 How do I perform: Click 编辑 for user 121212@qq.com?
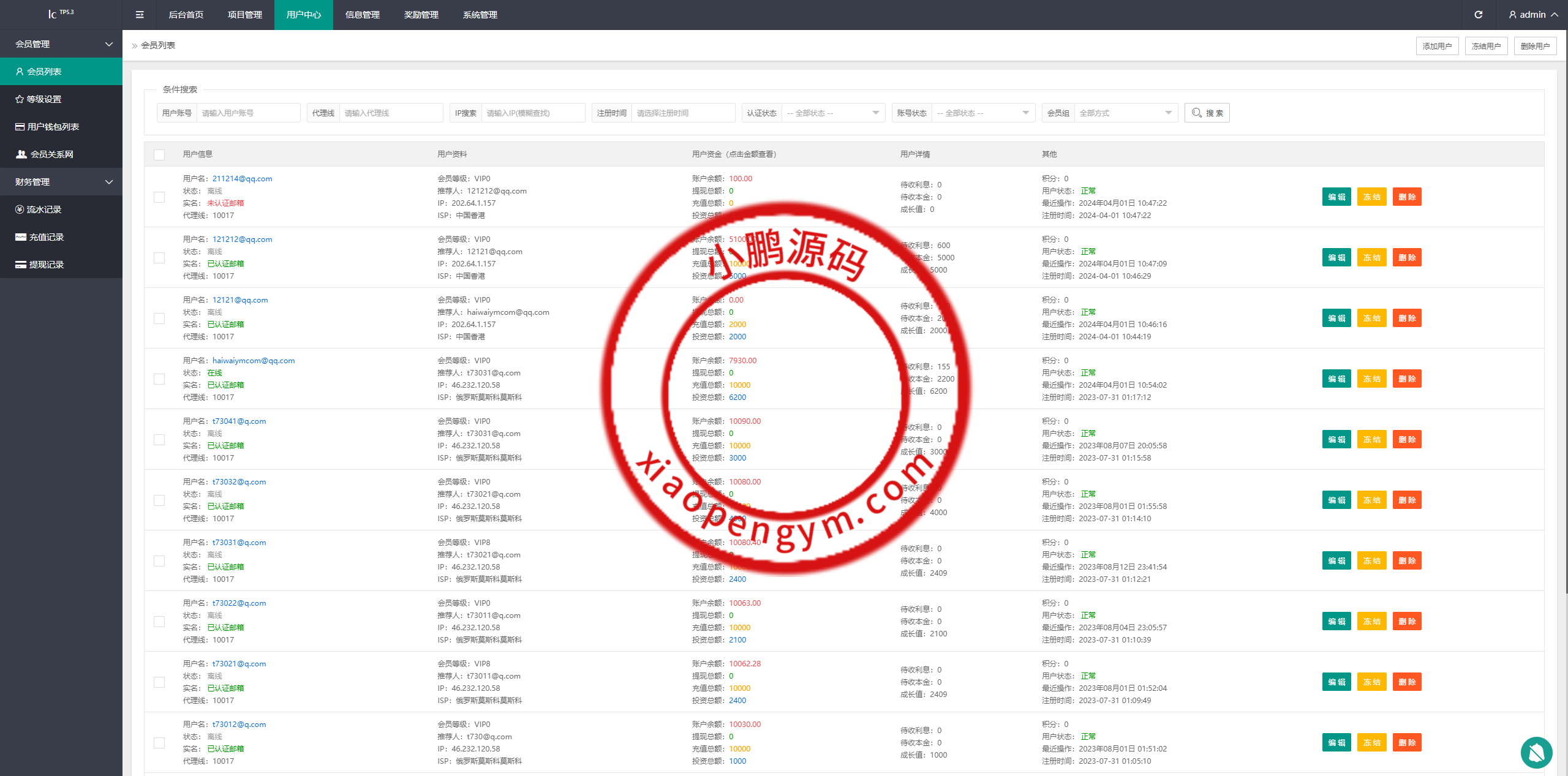[1336, 258]
